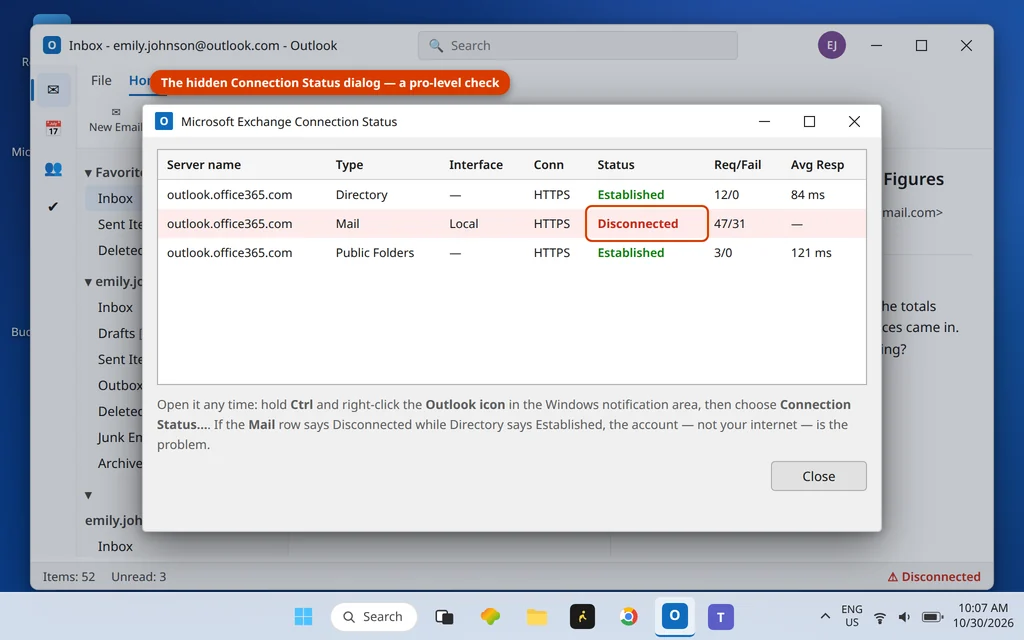Click the 47/31 Req/Fail value
Viewport: 1024px width, 640px height.
click(x=729, y=223)
